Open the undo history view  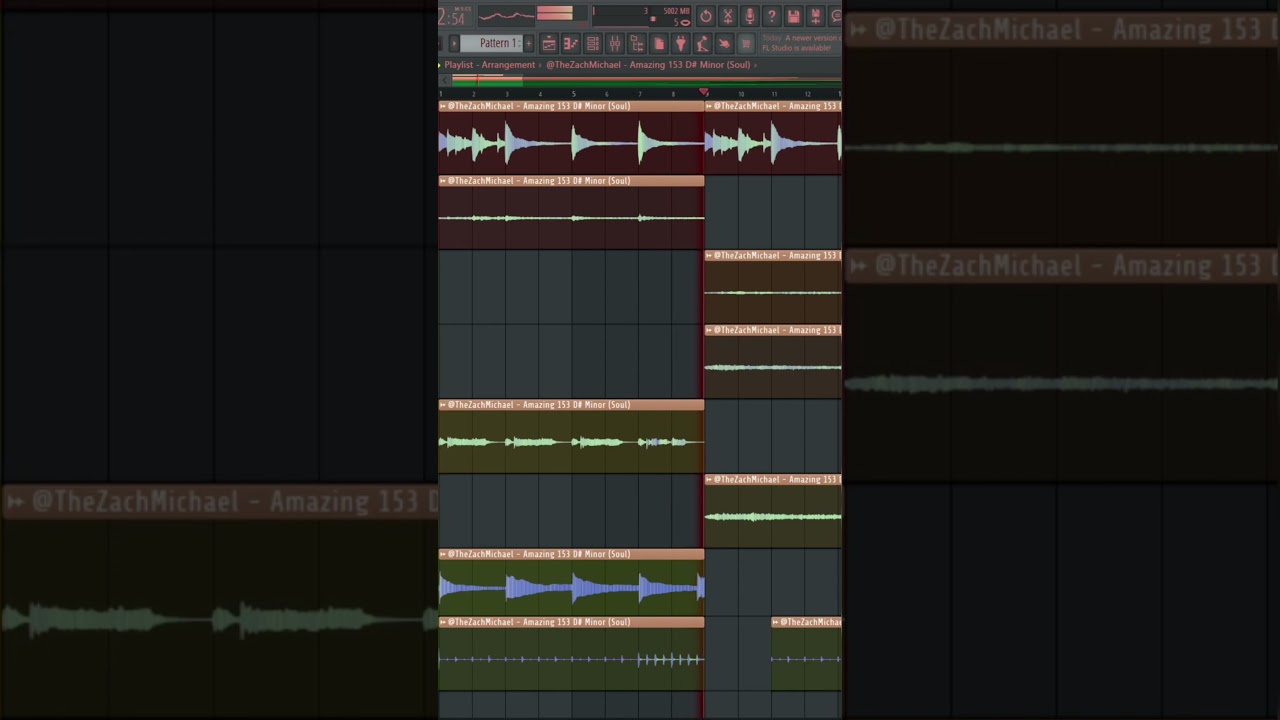(706, 16)
